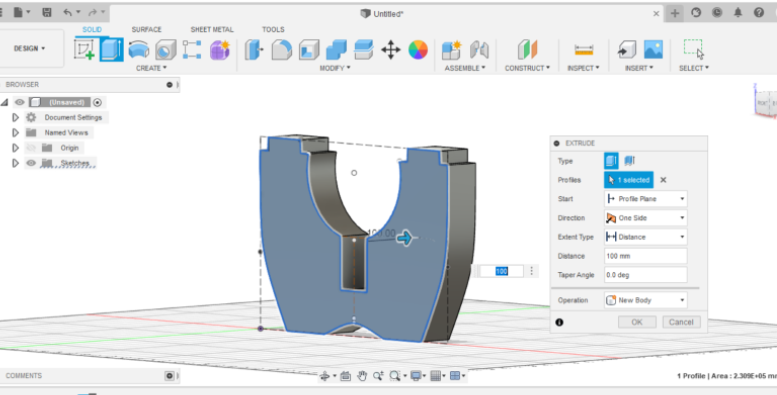Choose the Shell tool icon
Viewport: 777px width, 395px height.
(309, 50)
